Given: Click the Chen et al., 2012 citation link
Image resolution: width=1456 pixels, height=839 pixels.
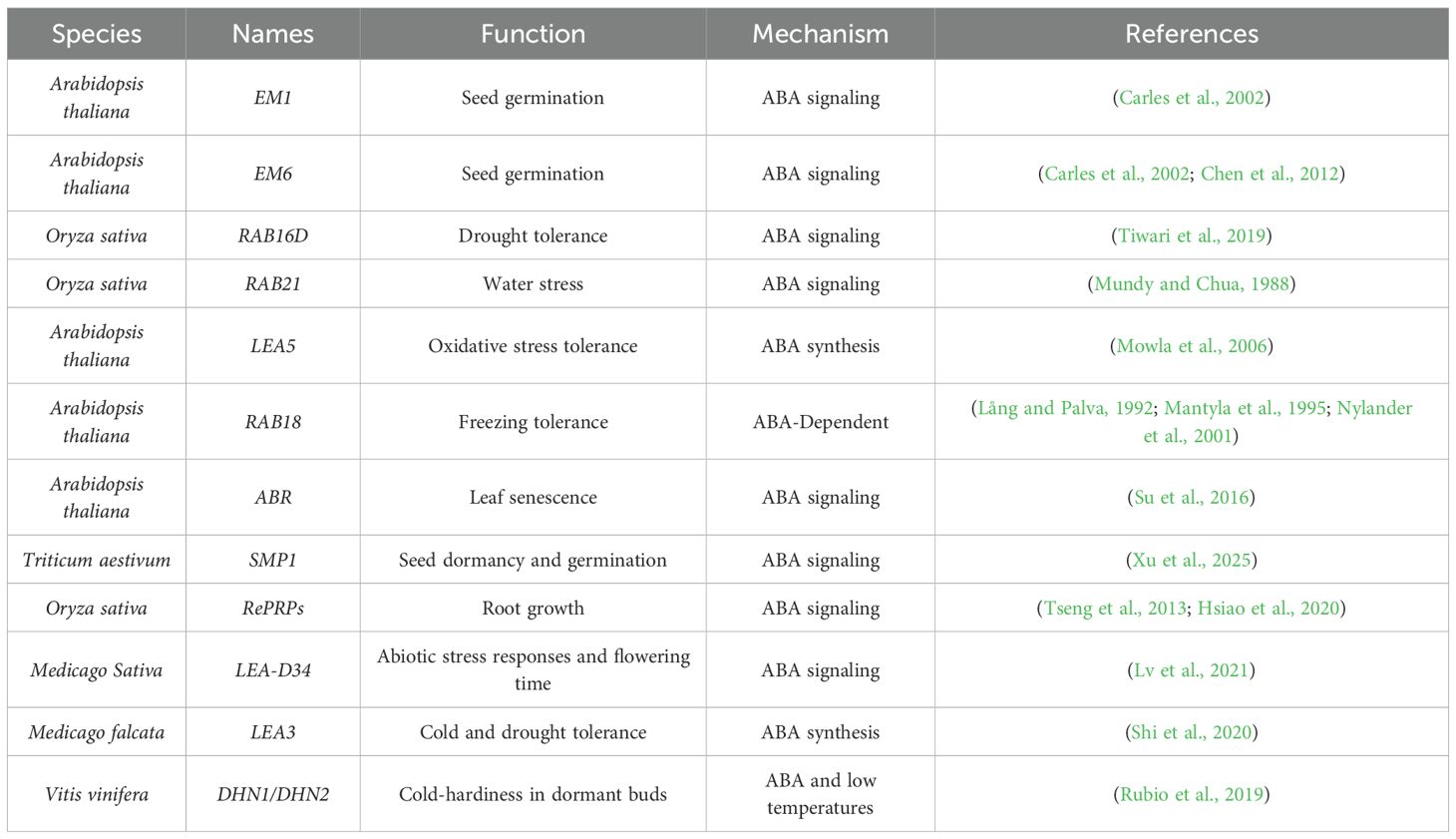Looking at the screenshot, I should [1269, 174].
